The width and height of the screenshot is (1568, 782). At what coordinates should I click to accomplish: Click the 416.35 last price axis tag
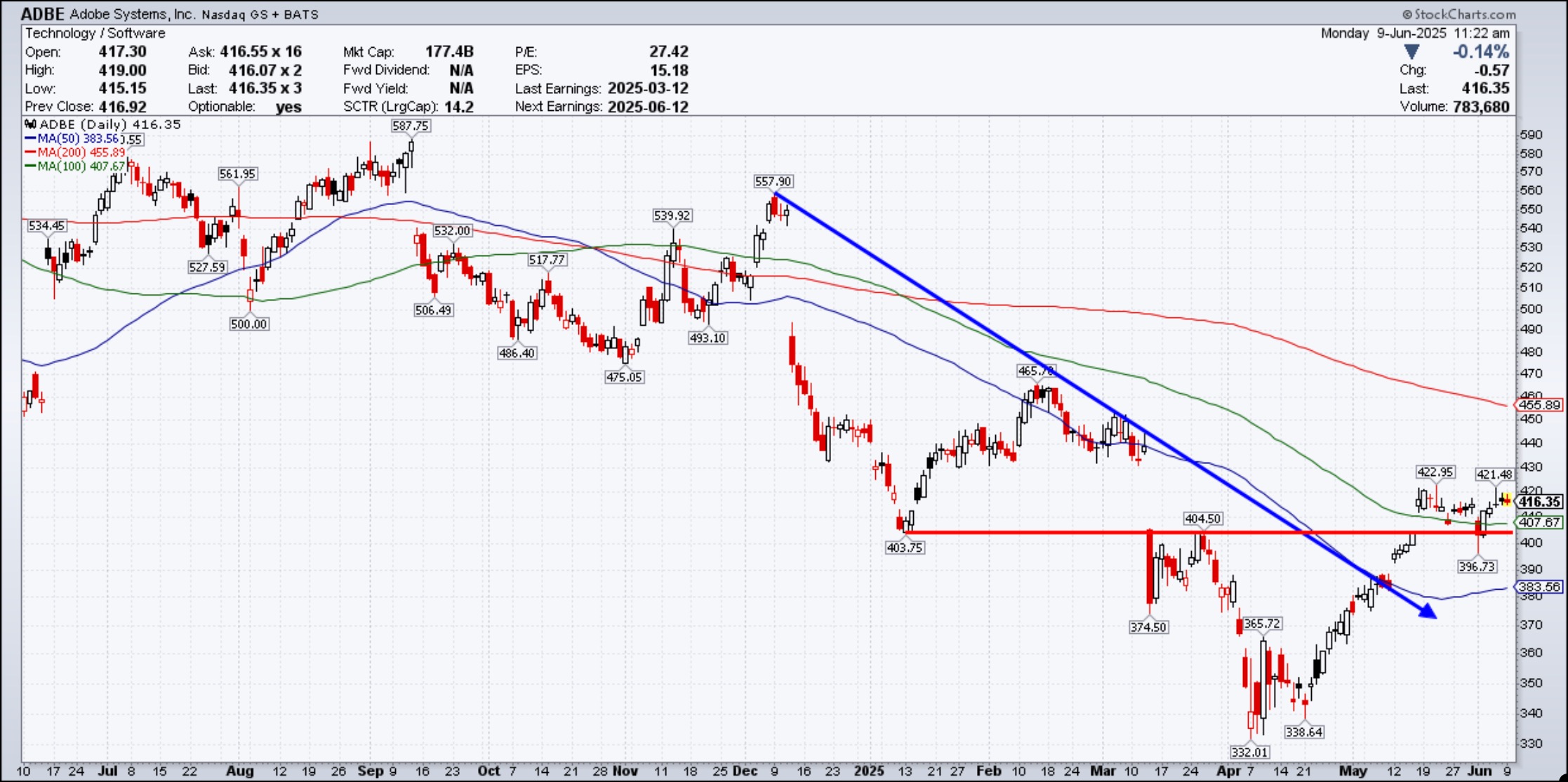(1539, 501)
